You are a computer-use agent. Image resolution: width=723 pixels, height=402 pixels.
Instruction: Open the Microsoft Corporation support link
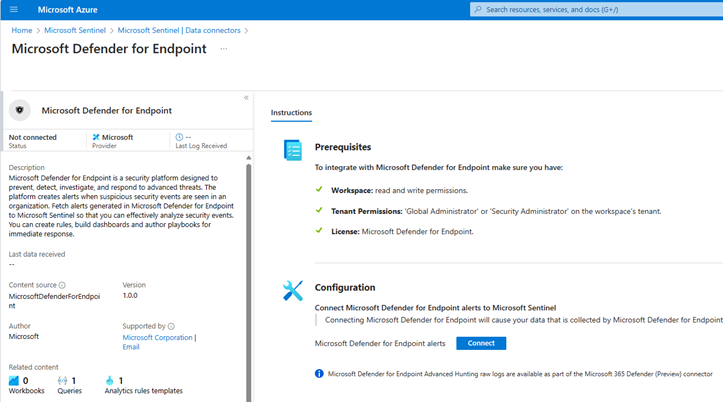157,337
